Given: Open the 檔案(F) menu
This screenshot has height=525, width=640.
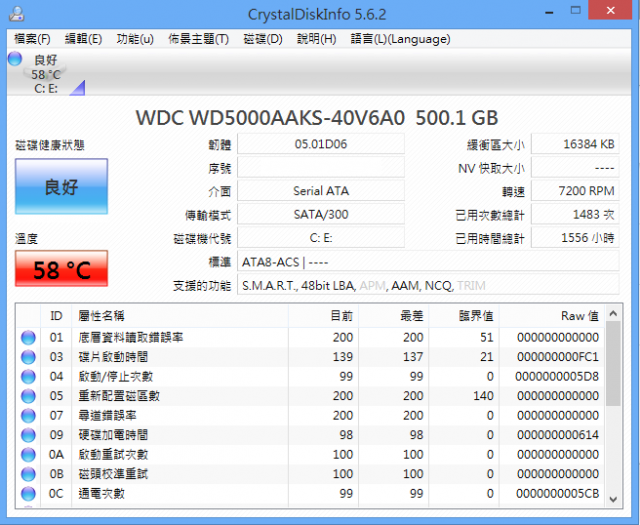Looking at the screenshot, I should pyautogui.click(x=32, y=39).
